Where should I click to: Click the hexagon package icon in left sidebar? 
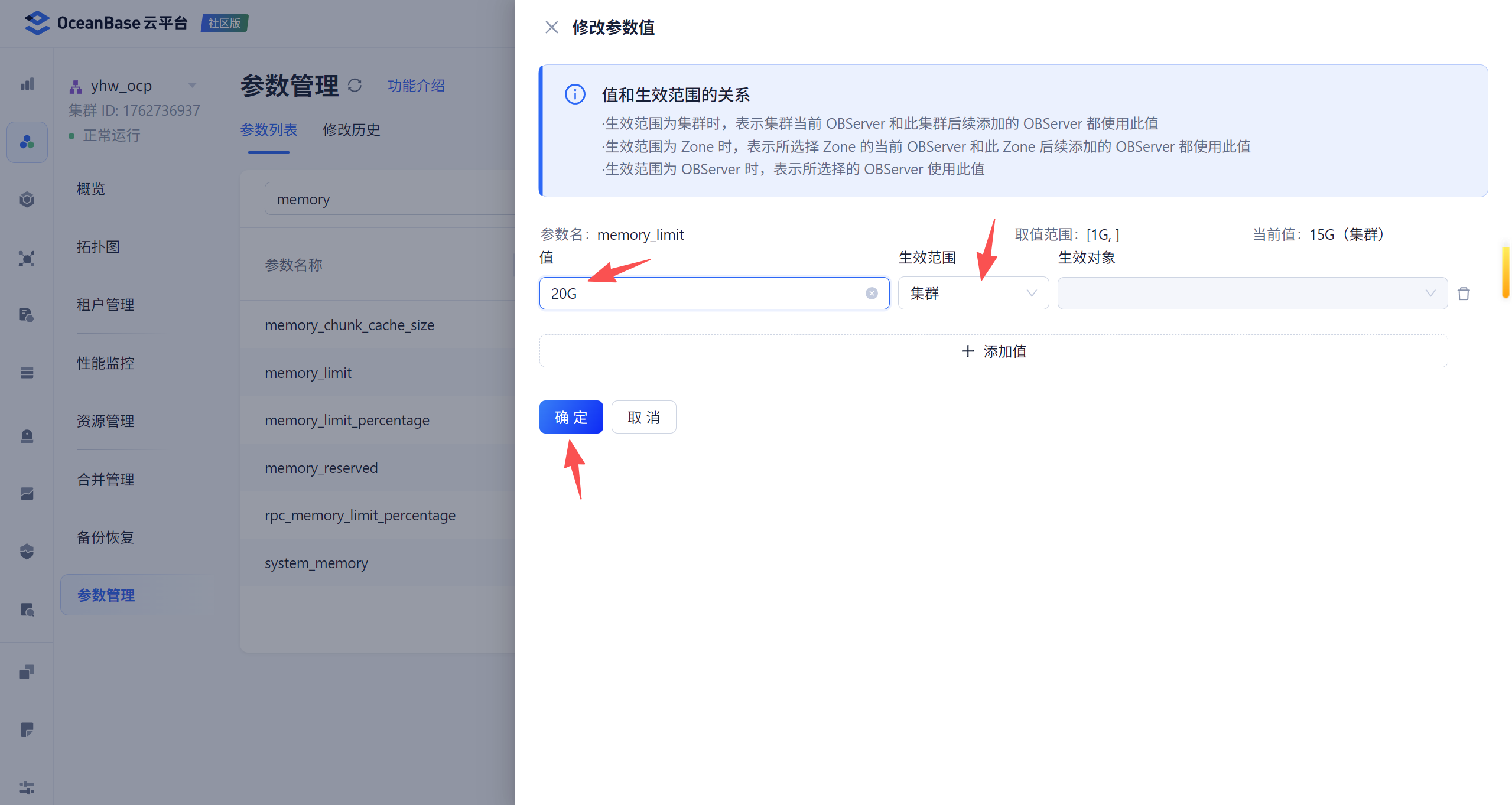coord(27,200)
